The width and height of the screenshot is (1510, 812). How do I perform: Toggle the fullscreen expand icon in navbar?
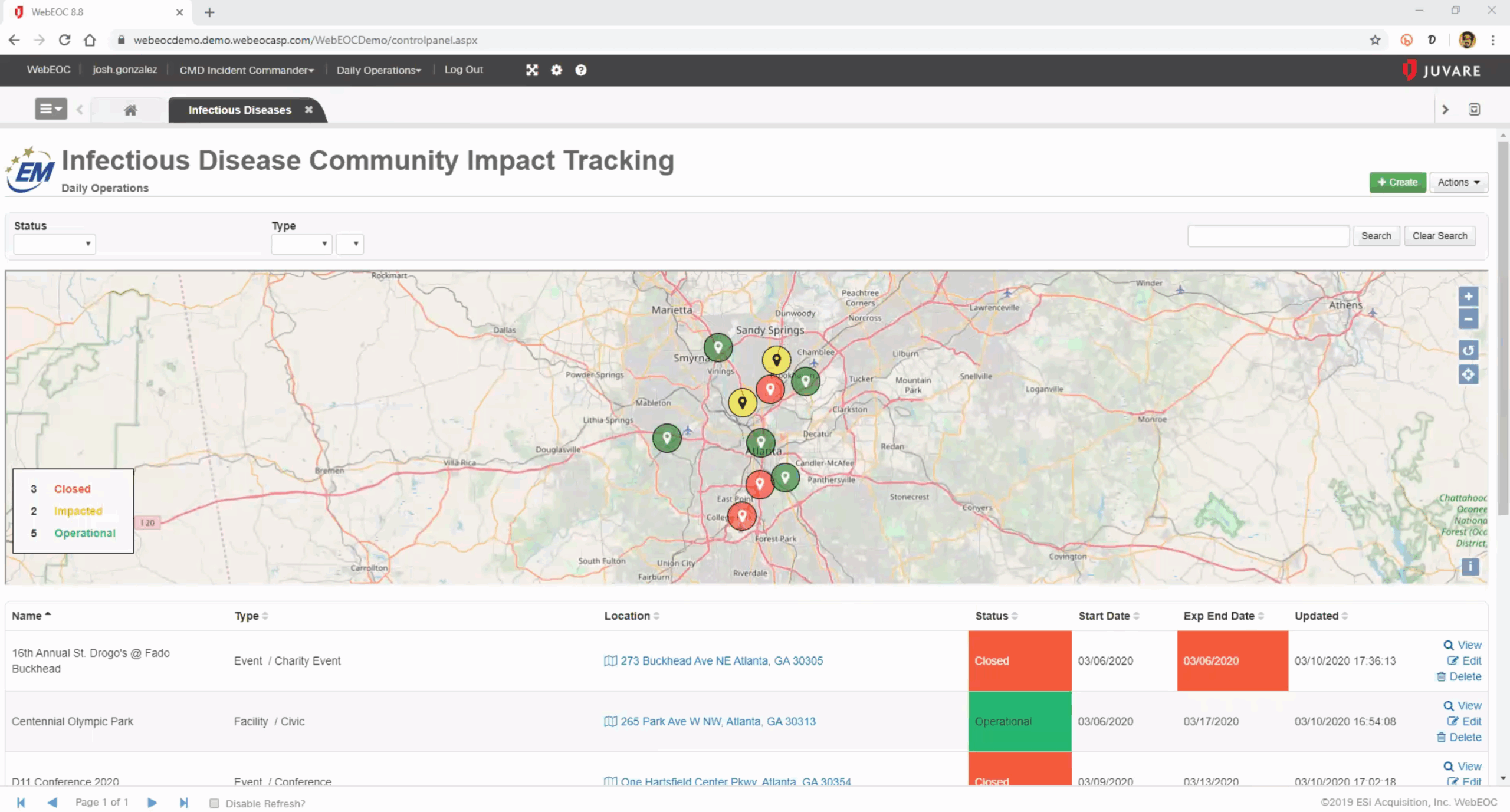[531, 70]
